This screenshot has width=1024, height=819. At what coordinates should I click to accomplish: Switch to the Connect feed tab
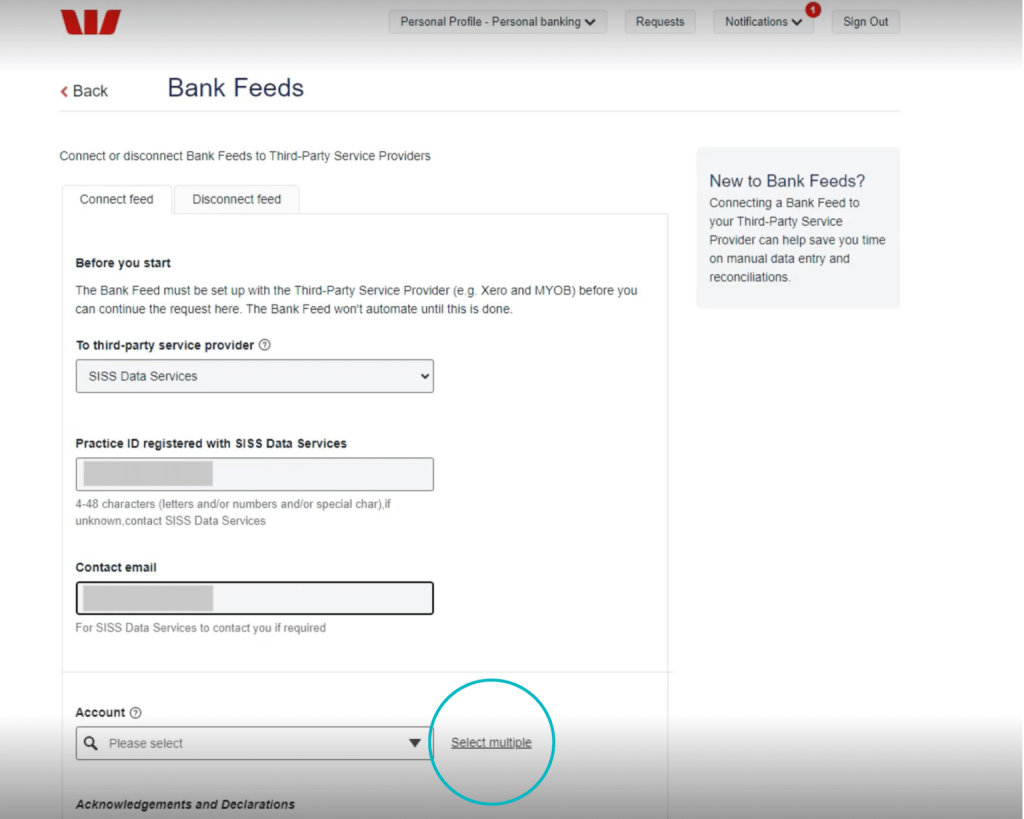pyautogui.click(x=116, y=199)
